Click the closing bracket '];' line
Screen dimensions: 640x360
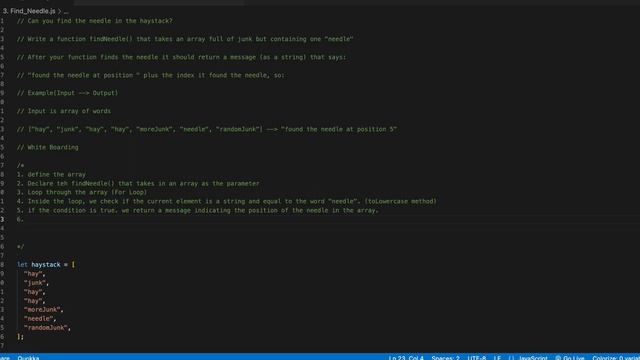pos(20,337)
